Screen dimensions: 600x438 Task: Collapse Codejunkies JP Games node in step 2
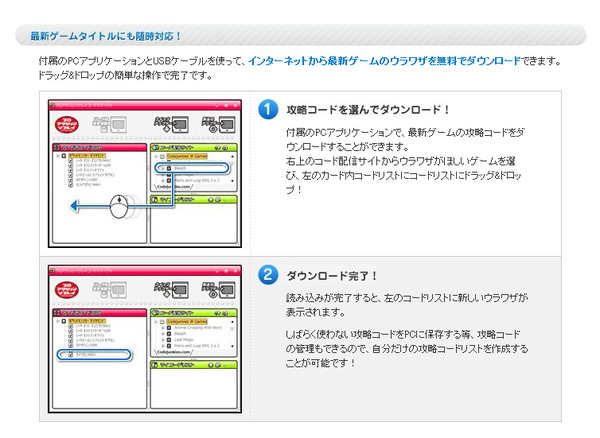click(156, 321)
